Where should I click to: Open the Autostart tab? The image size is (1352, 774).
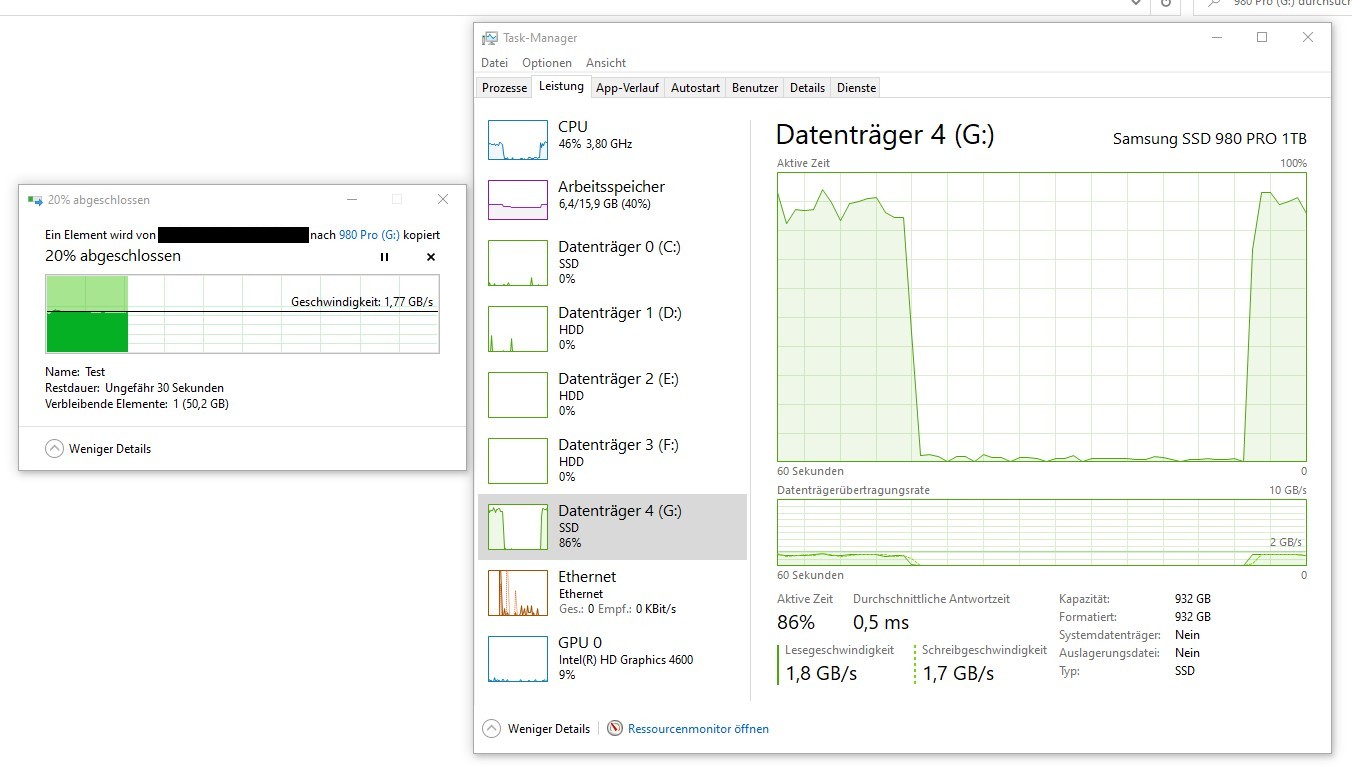pos(695,88)
